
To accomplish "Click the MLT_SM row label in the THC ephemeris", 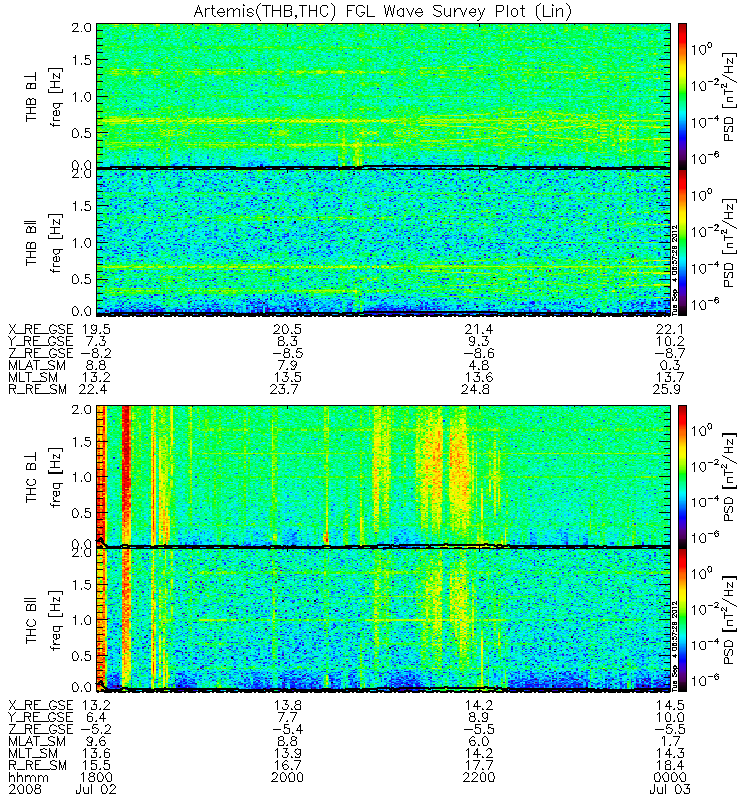I will [33, 754].
